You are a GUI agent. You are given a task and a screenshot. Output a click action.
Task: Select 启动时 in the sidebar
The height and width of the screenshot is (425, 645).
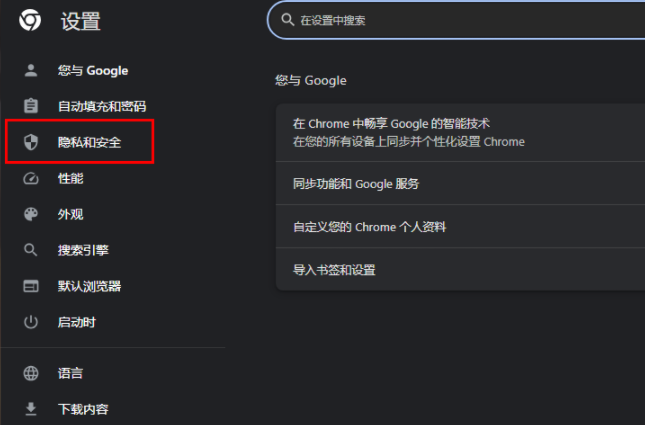click(x=77, y=322)
